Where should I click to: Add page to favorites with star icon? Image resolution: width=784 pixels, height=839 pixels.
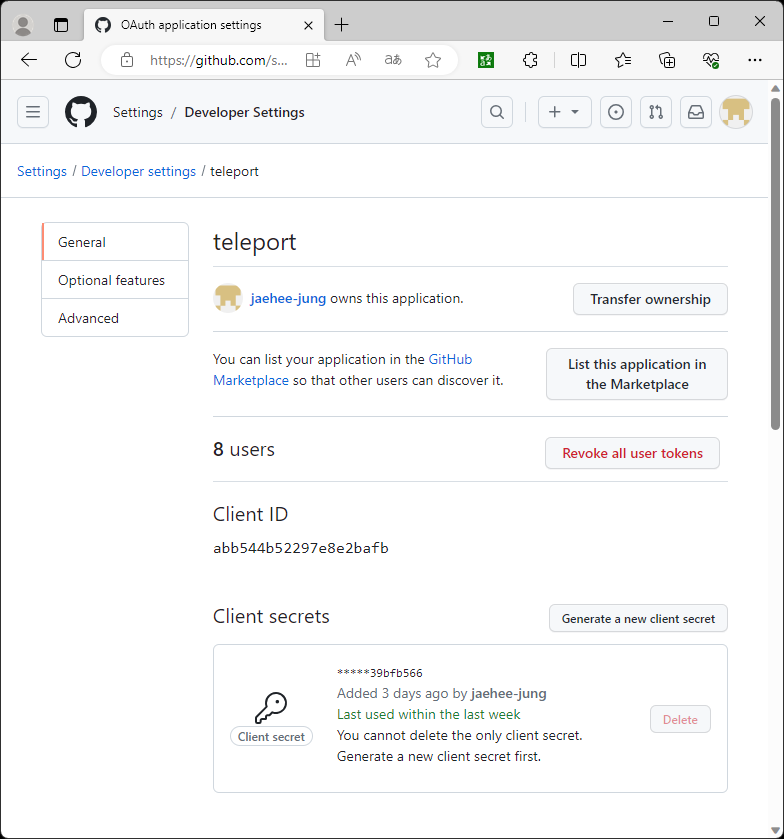(433, 60)
